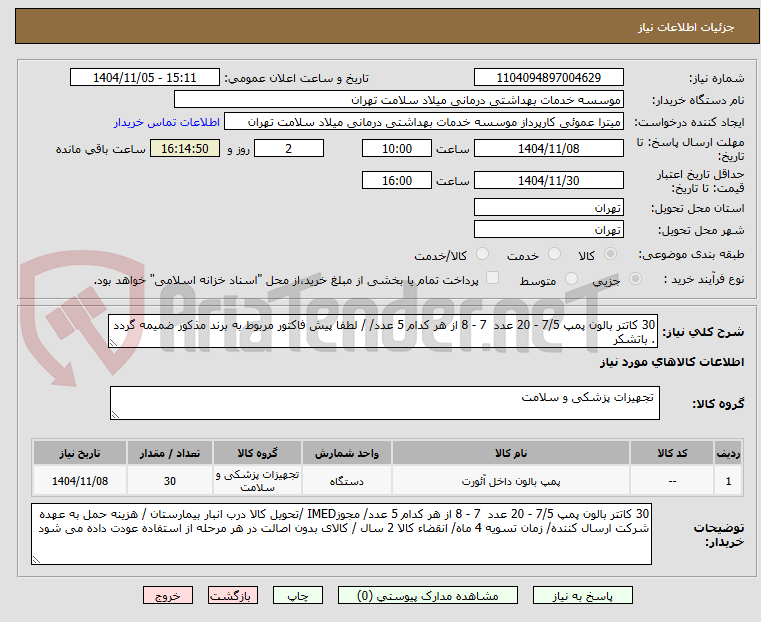Select the کالا/خدمت radio button

482,254
